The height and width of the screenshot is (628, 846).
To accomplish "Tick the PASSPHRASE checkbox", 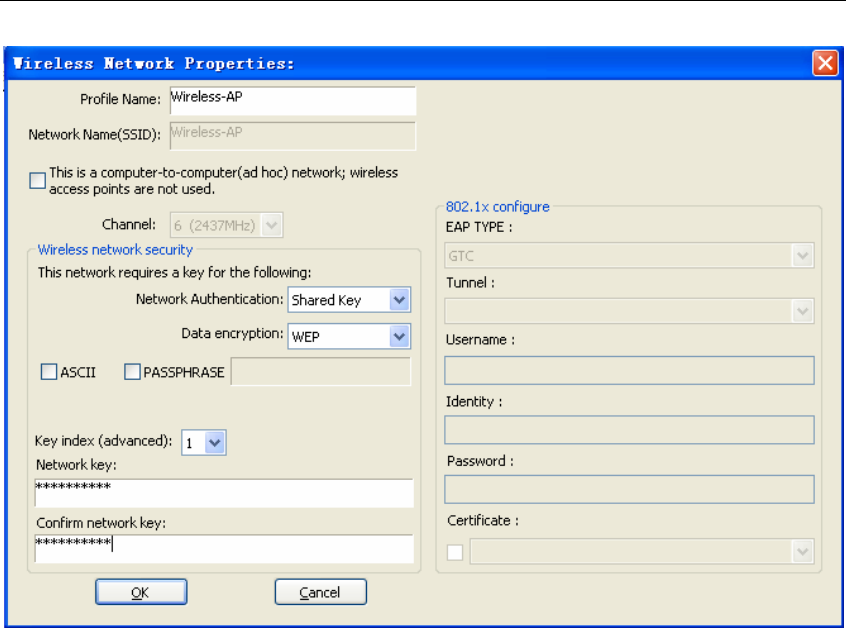I will pos(133,372).
